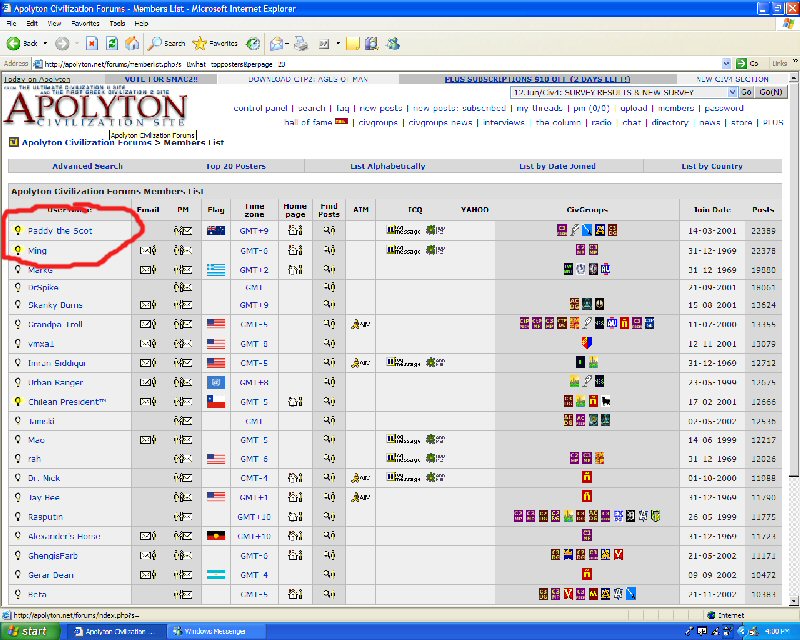The image size is (800, 640).
Task: Open the Favorites menu
Action: [85, 22]
